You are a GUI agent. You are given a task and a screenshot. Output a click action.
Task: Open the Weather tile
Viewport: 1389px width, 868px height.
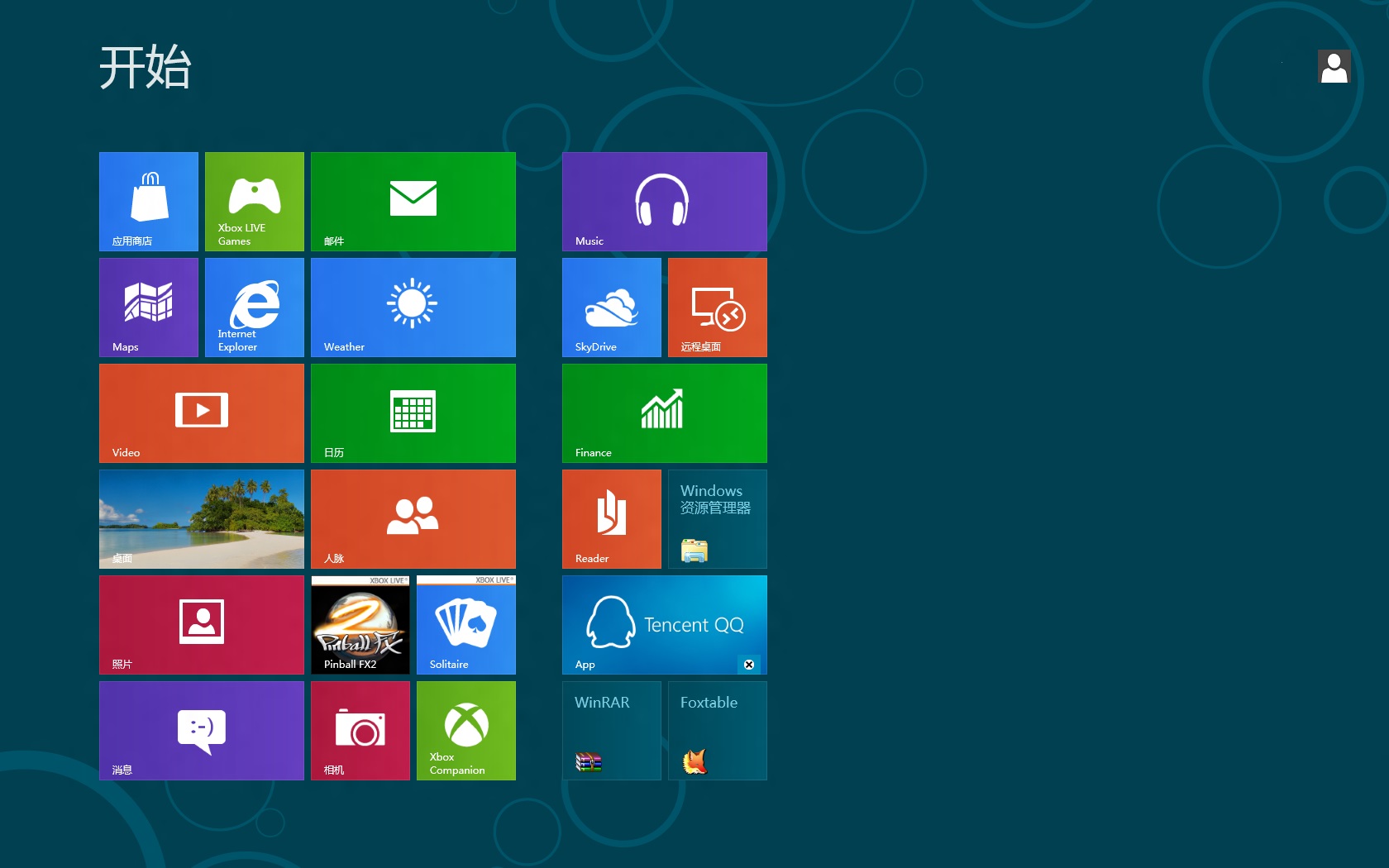[413, 308]
